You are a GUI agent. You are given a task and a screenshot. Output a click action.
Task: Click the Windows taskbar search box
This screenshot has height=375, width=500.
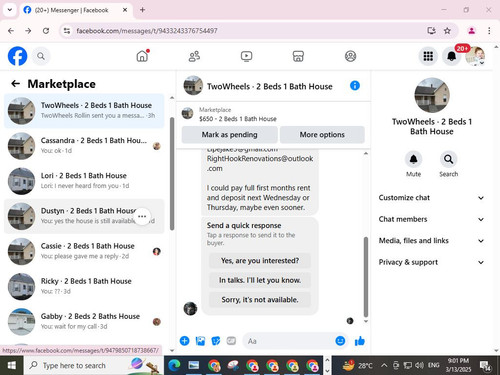pos(93,365)
